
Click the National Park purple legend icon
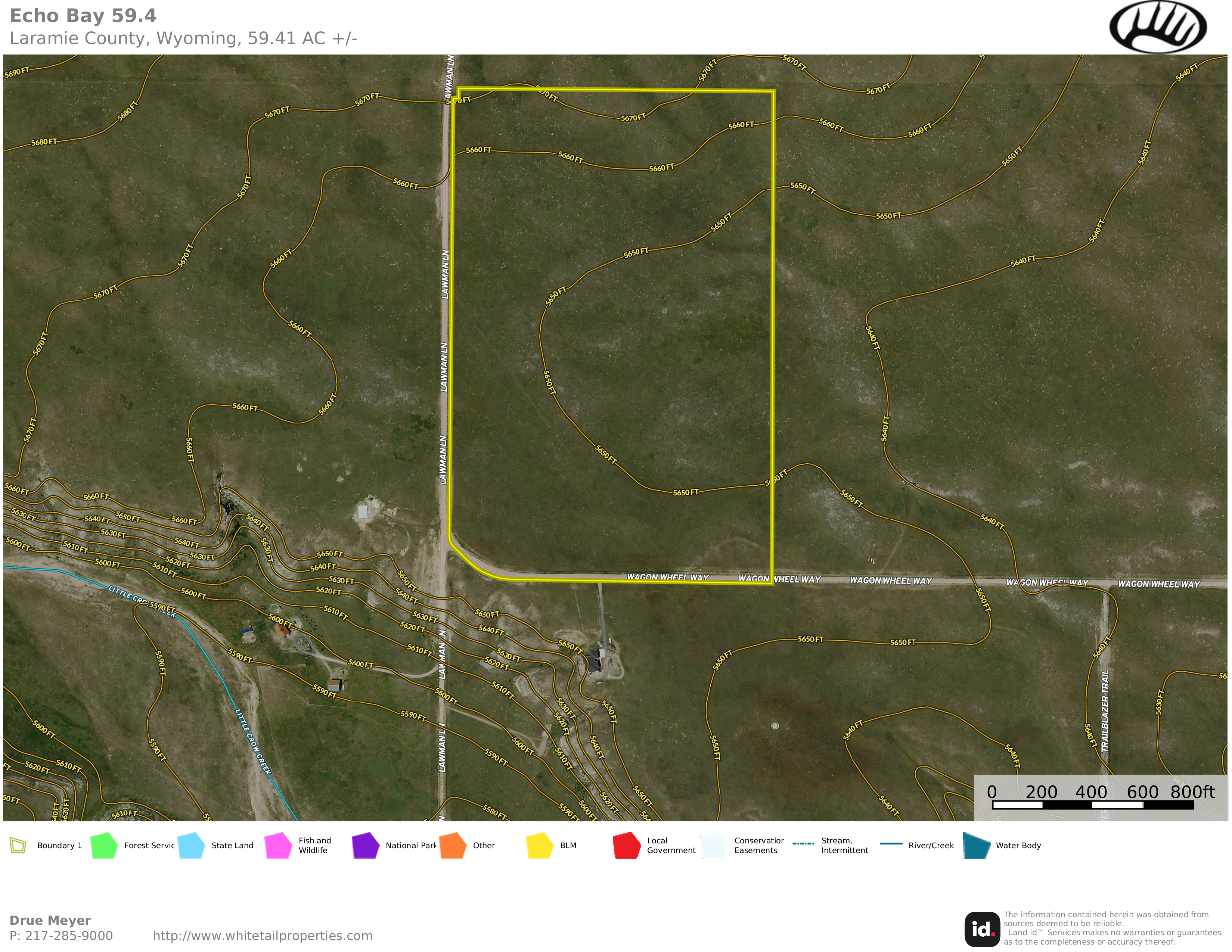366,845
